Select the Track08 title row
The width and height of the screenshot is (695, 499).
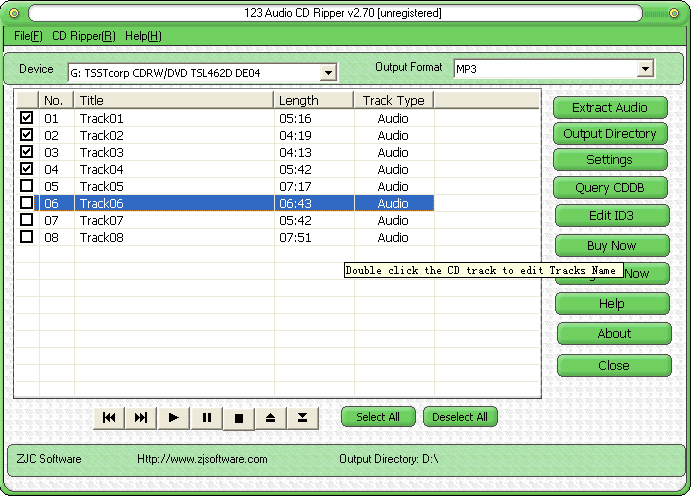coord(102,238)
